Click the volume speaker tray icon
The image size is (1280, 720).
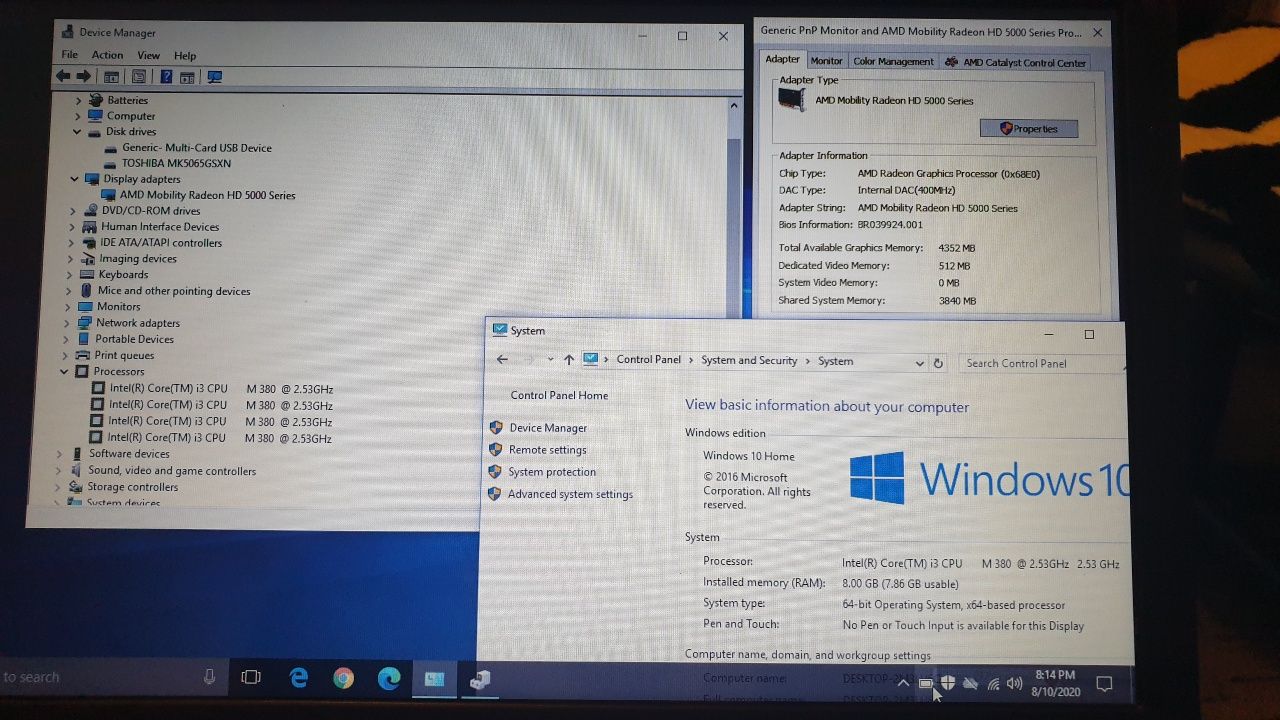(1015, 684)
